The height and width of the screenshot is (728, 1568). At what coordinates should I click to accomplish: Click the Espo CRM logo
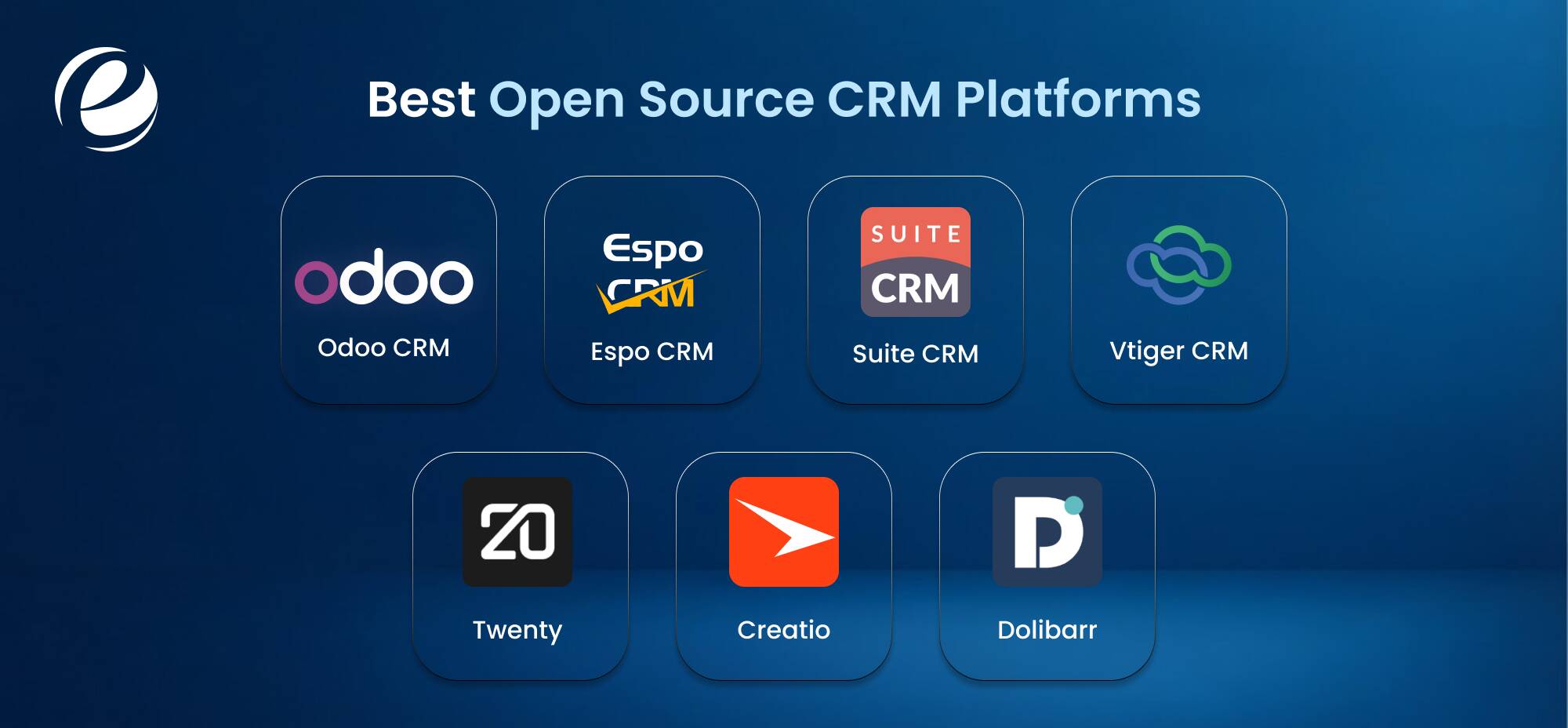pyautogui.click(x=652, y=273)
